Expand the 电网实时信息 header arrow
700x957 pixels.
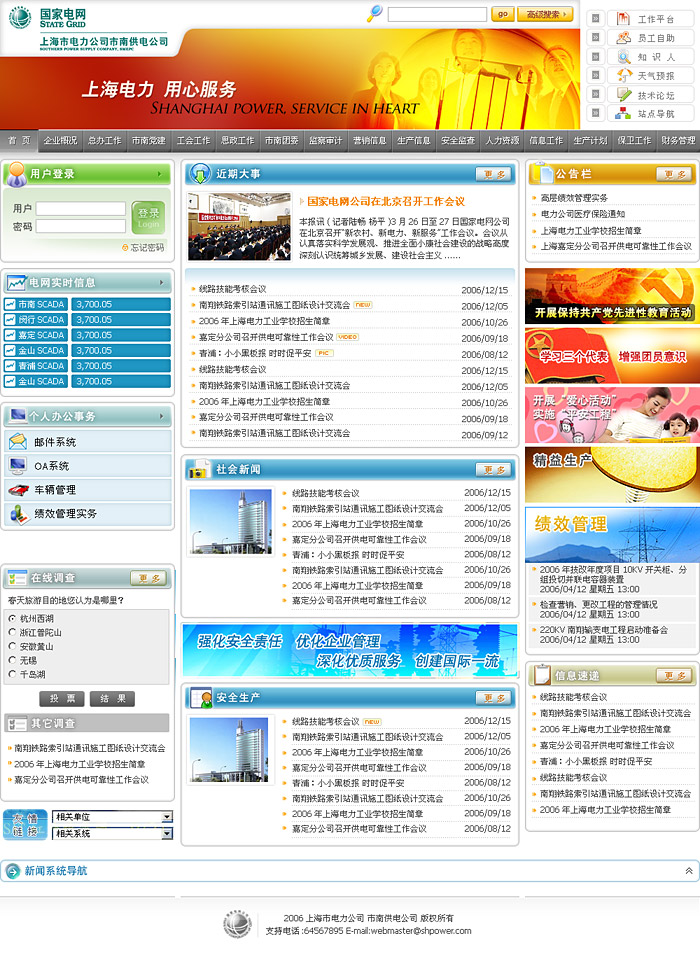(162, 283)
